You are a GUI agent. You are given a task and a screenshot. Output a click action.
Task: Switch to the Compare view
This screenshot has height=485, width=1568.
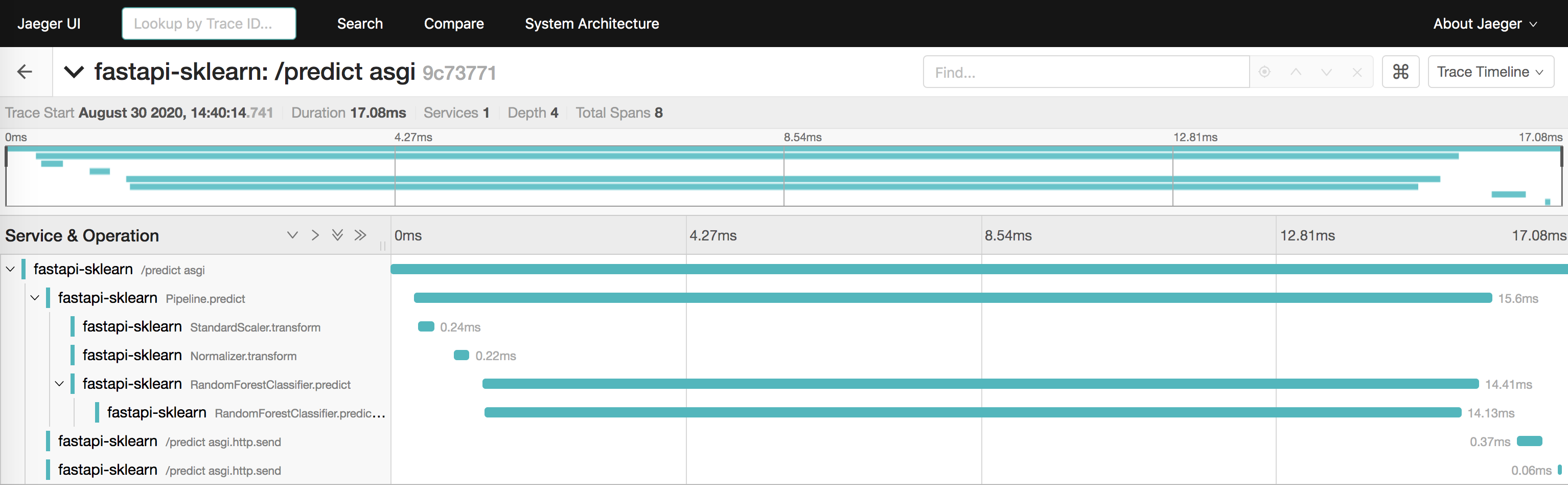[x=454, y=23]
